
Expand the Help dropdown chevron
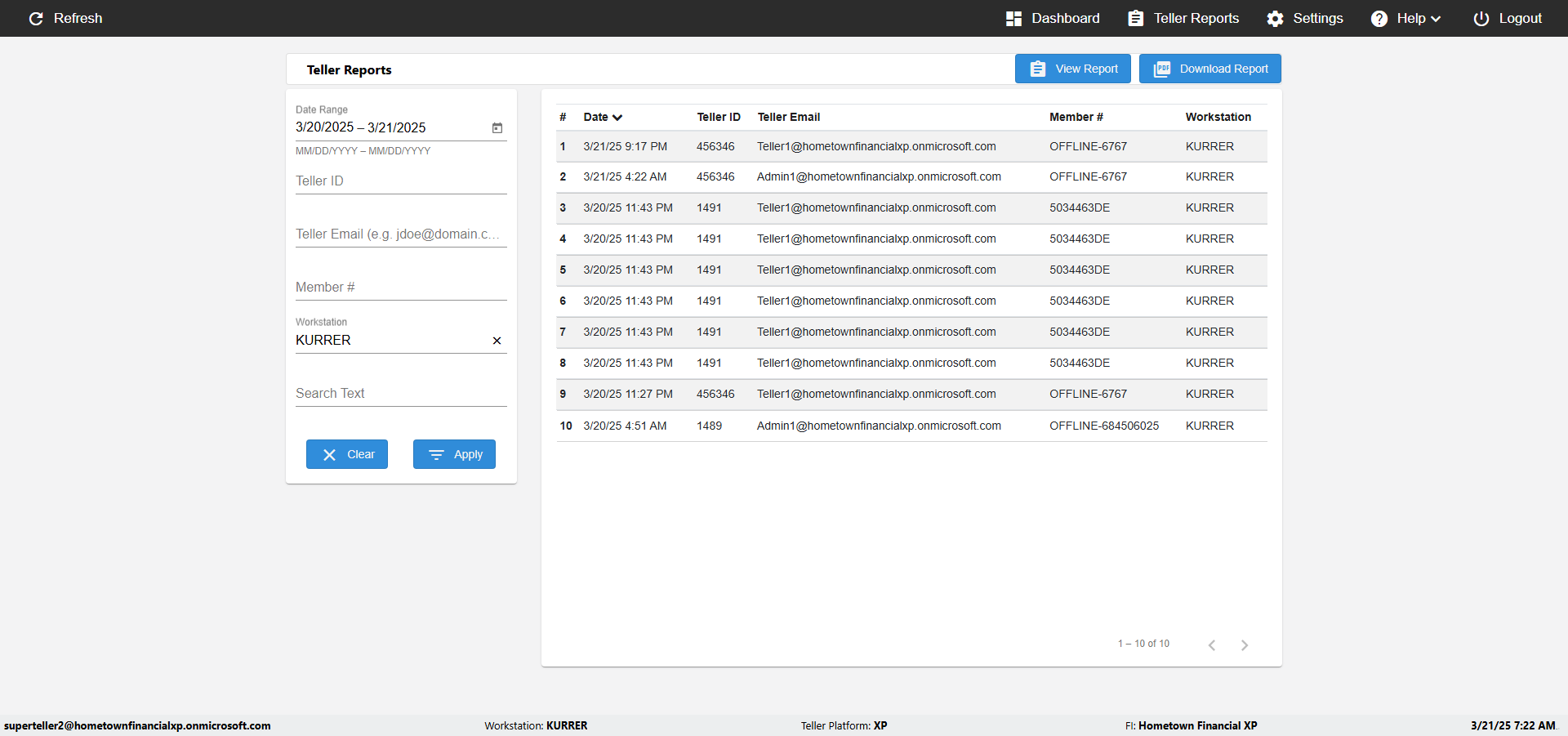point(1436,19)
